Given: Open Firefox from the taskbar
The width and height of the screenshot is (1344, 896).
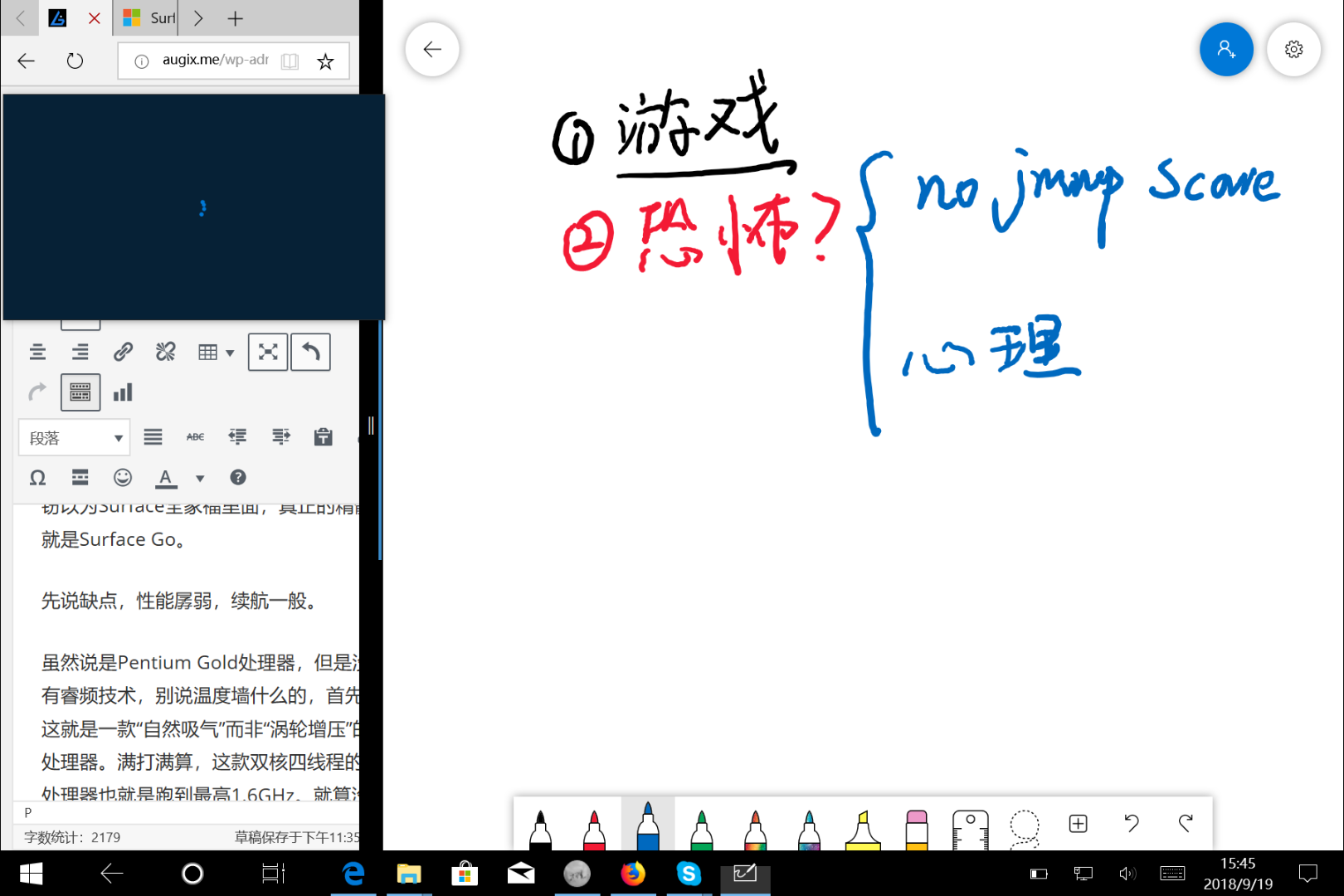Looking at the screenshot, I should pos(632,874).
